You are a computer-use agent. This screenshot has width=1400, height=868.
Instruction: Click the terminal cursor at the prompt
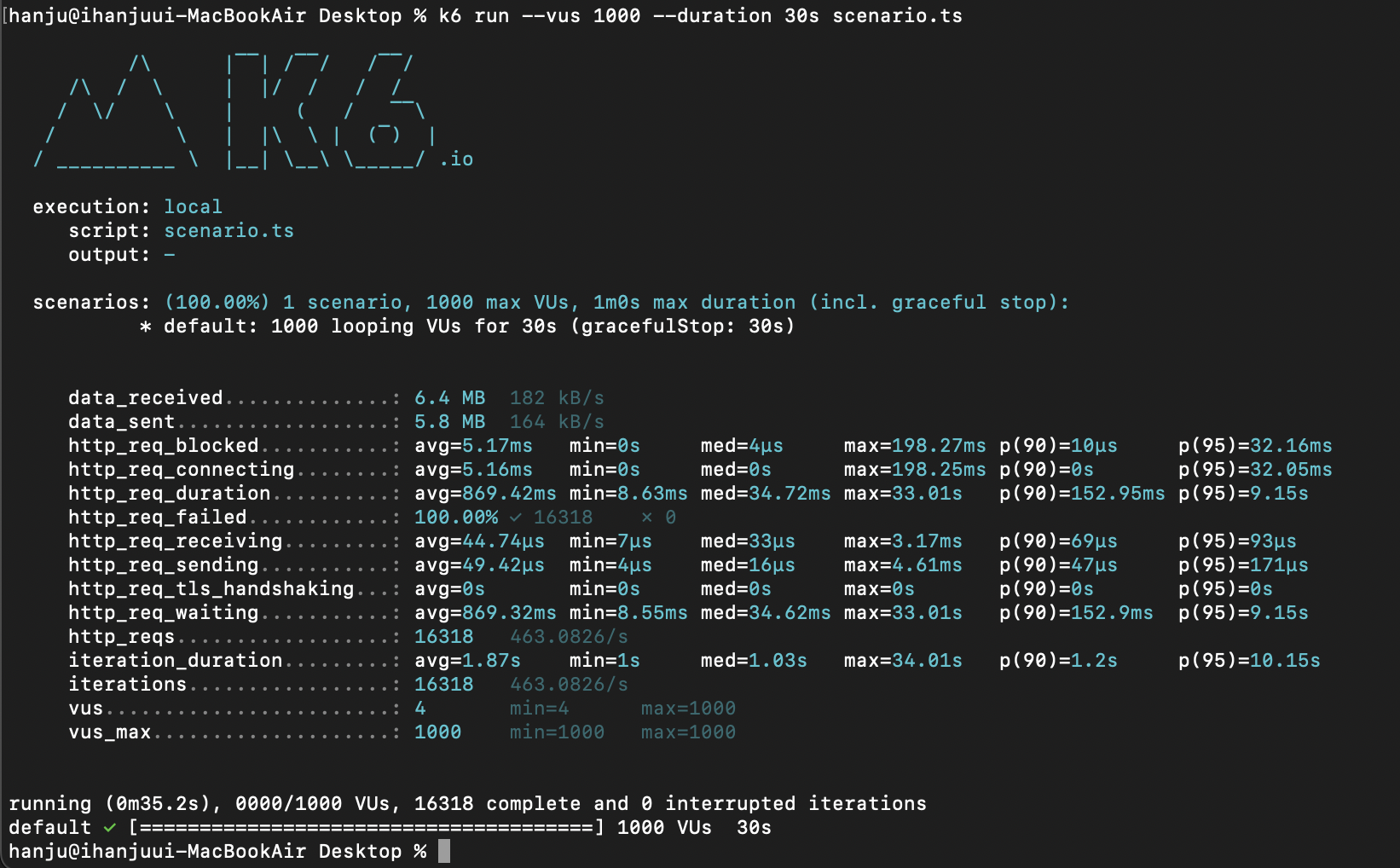point(444,851)
